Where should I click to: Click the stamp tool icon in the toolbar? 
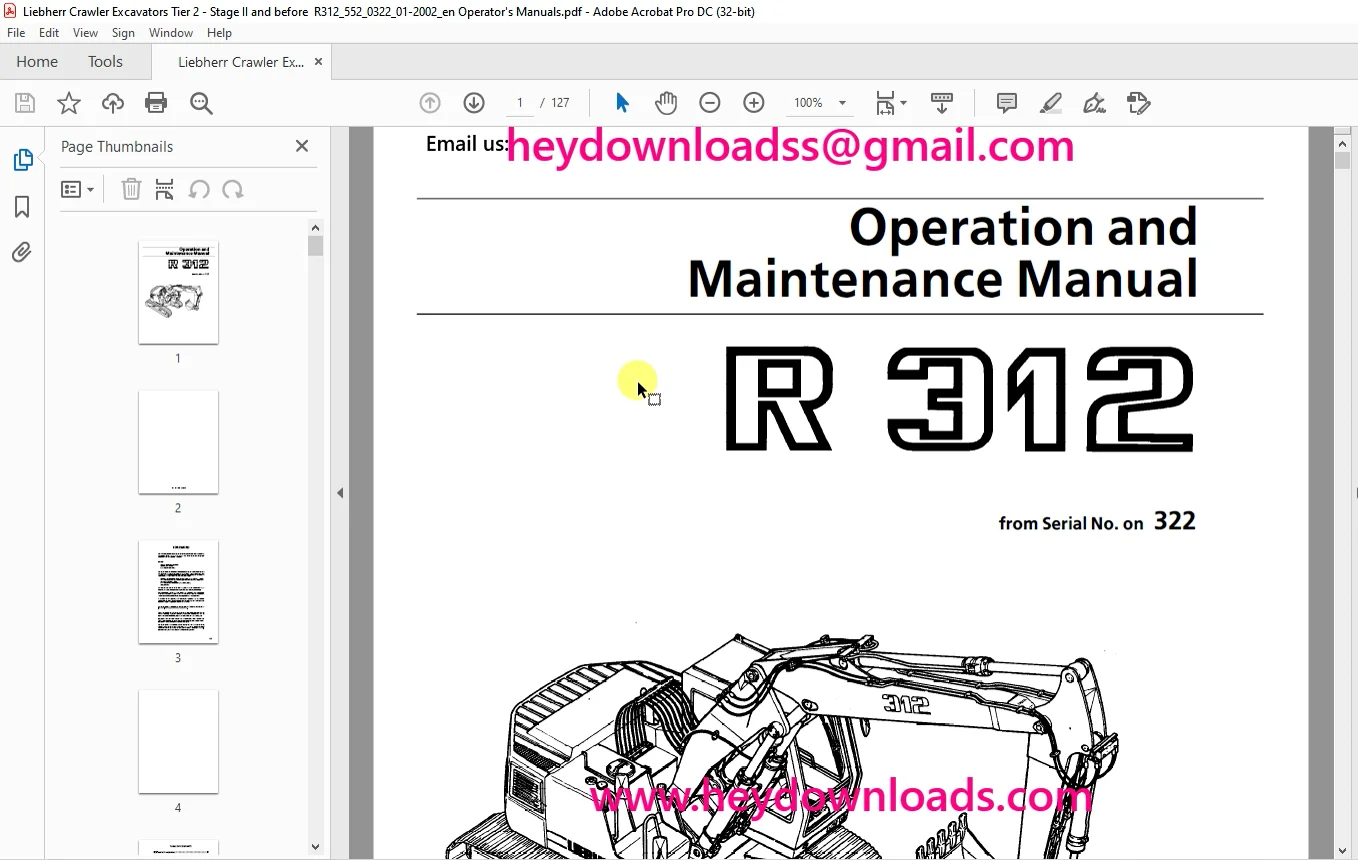click(x=1138, y=103)
